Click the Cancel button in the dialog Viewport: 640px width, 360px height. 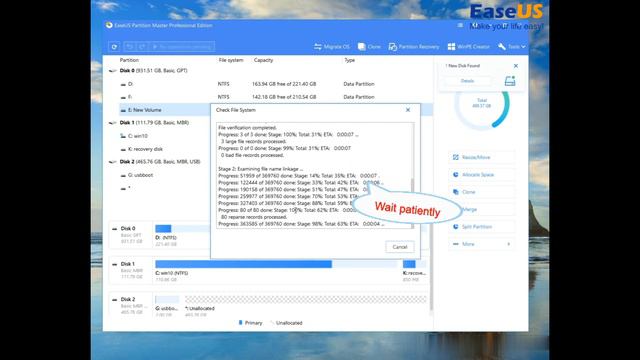[400, 247]
